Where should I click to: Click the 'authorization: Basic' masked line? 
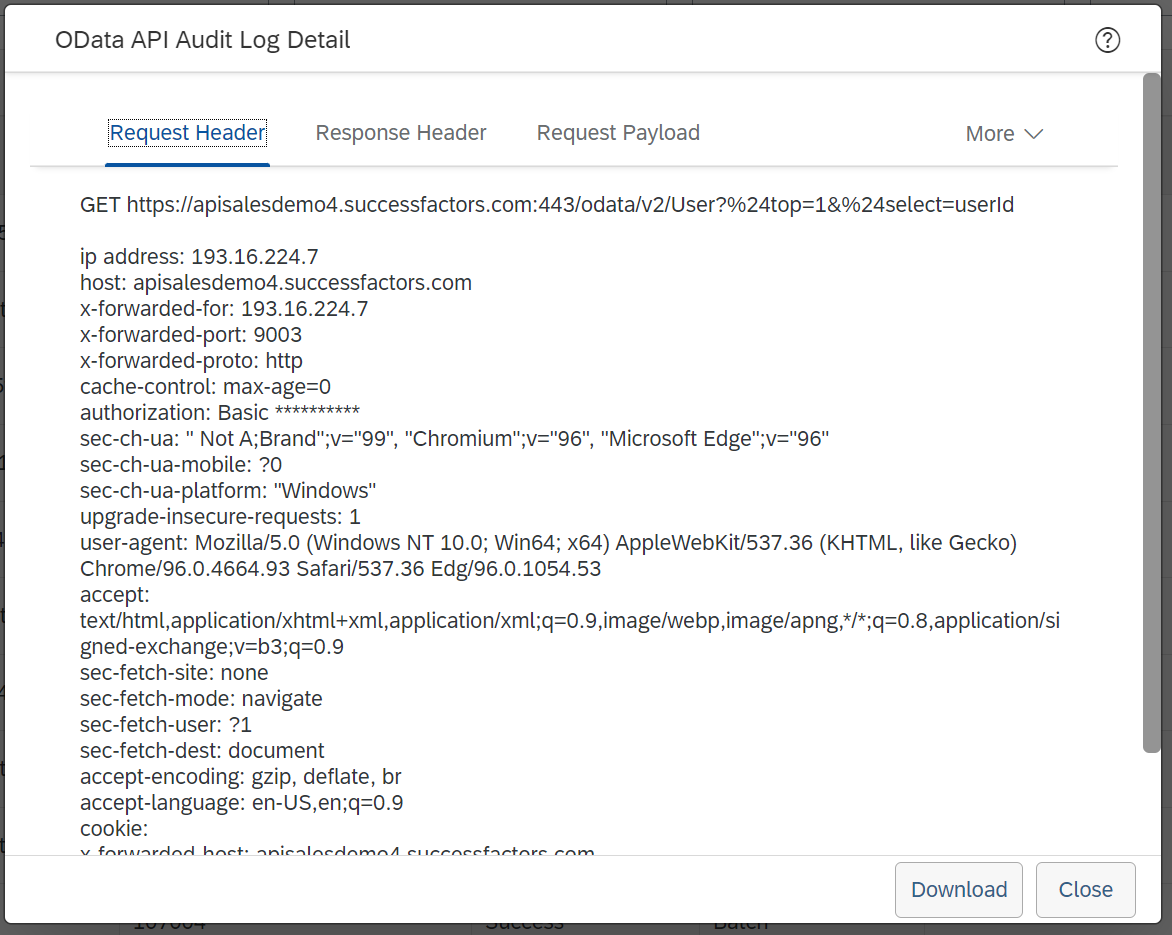tap(220, 413)
